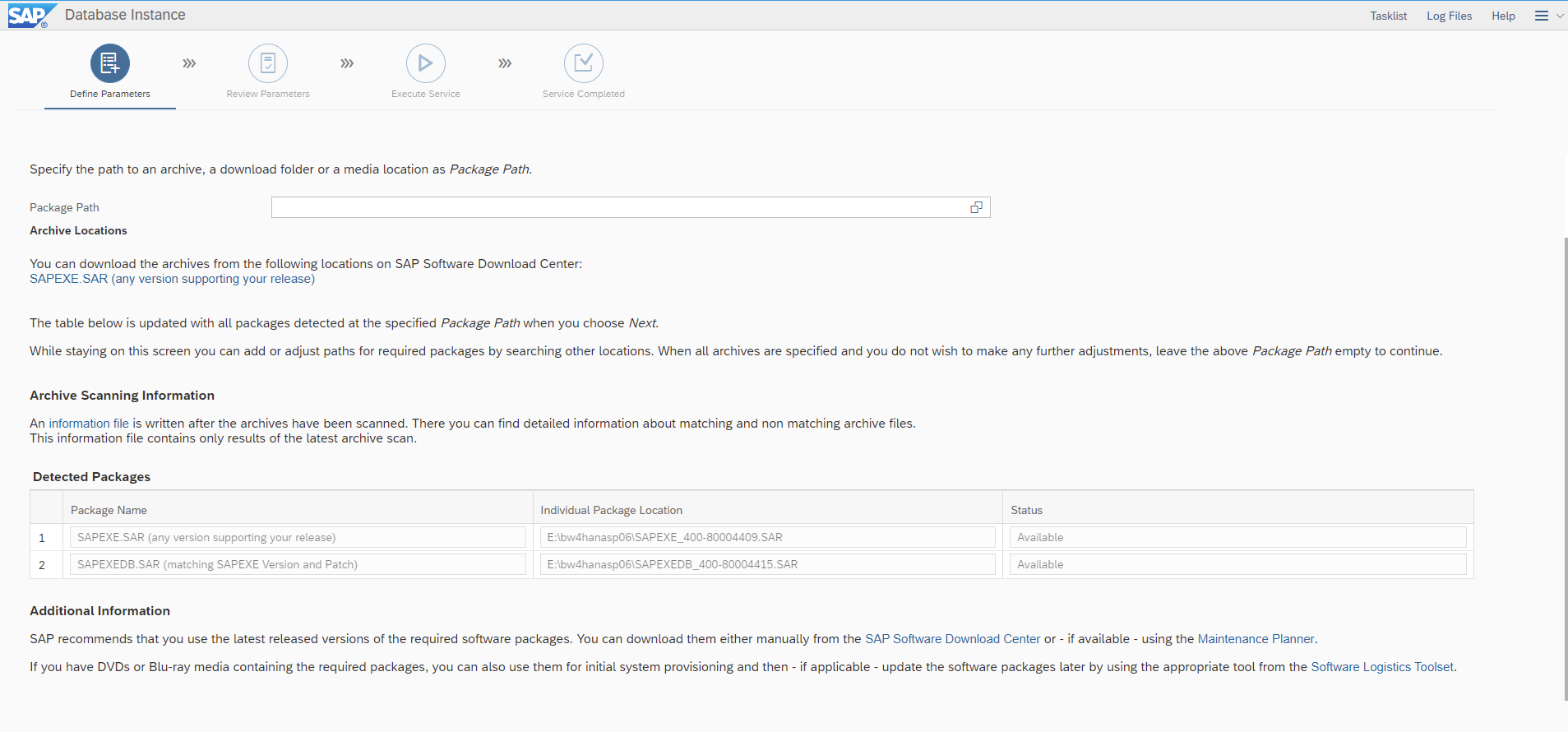The height and width of the screenshot is (732, 1568).
Task: Open the information file link
Action: [89, 424]
